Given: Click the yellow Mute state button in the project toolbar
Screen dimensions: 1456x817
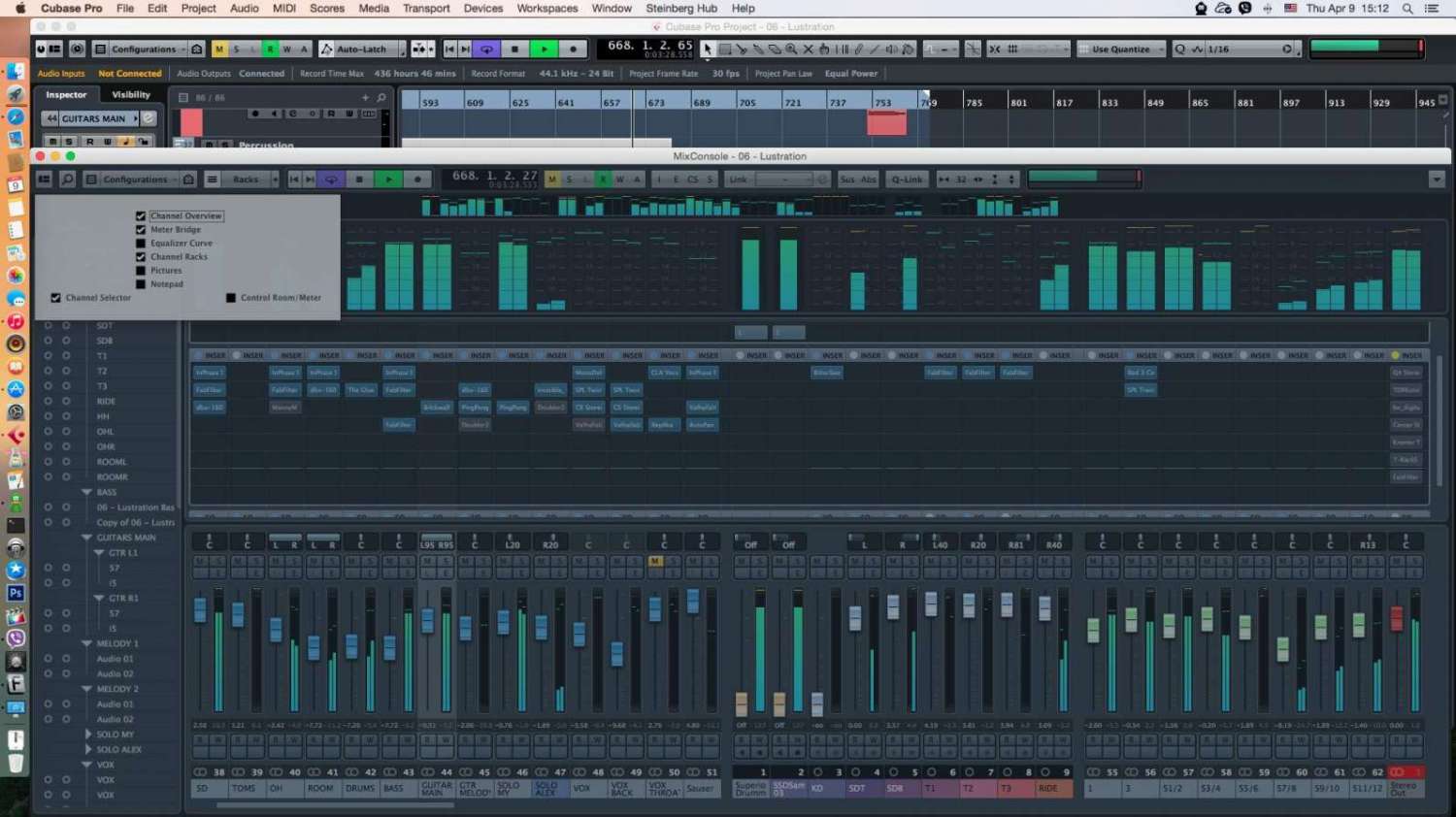Looking at the screenshot, I should point(220,49).
